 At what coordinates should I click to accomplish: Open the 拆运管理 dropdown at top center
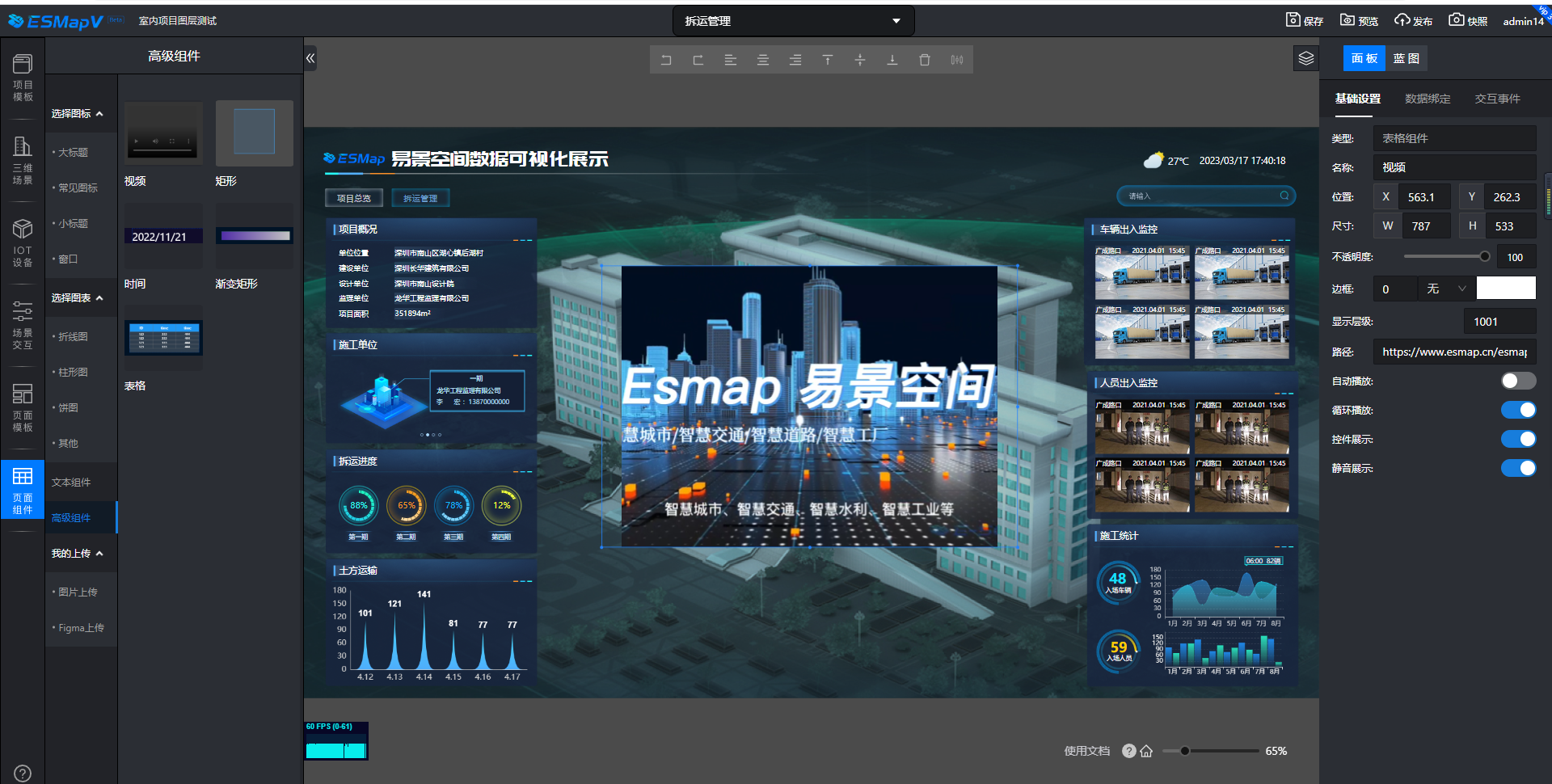792,20
